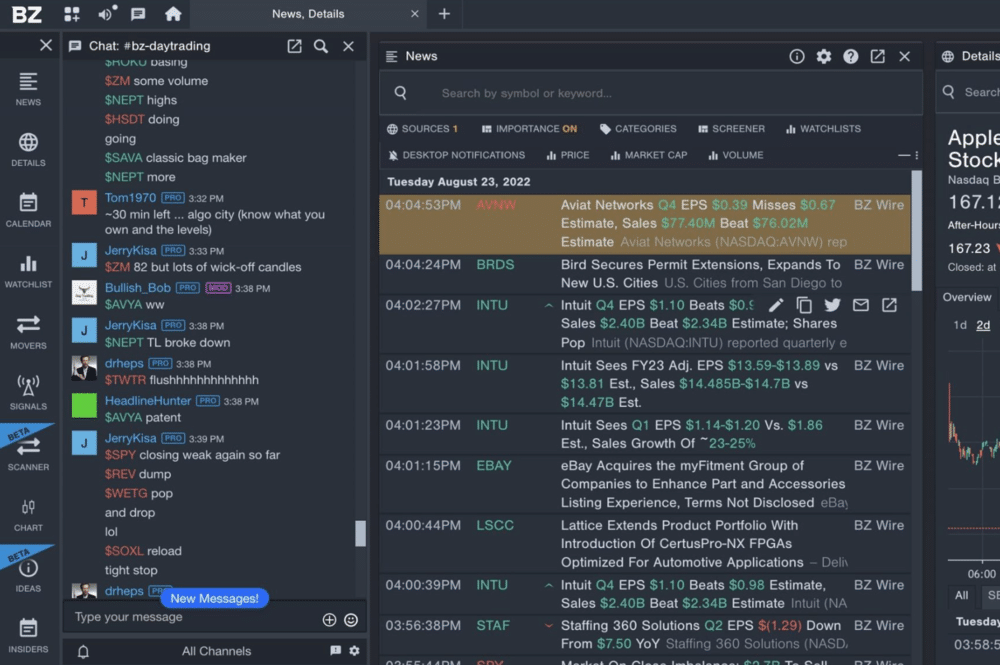Select the 1d chart range
This screenshot has height=665, width=1000.
click(x=960, y=325)
